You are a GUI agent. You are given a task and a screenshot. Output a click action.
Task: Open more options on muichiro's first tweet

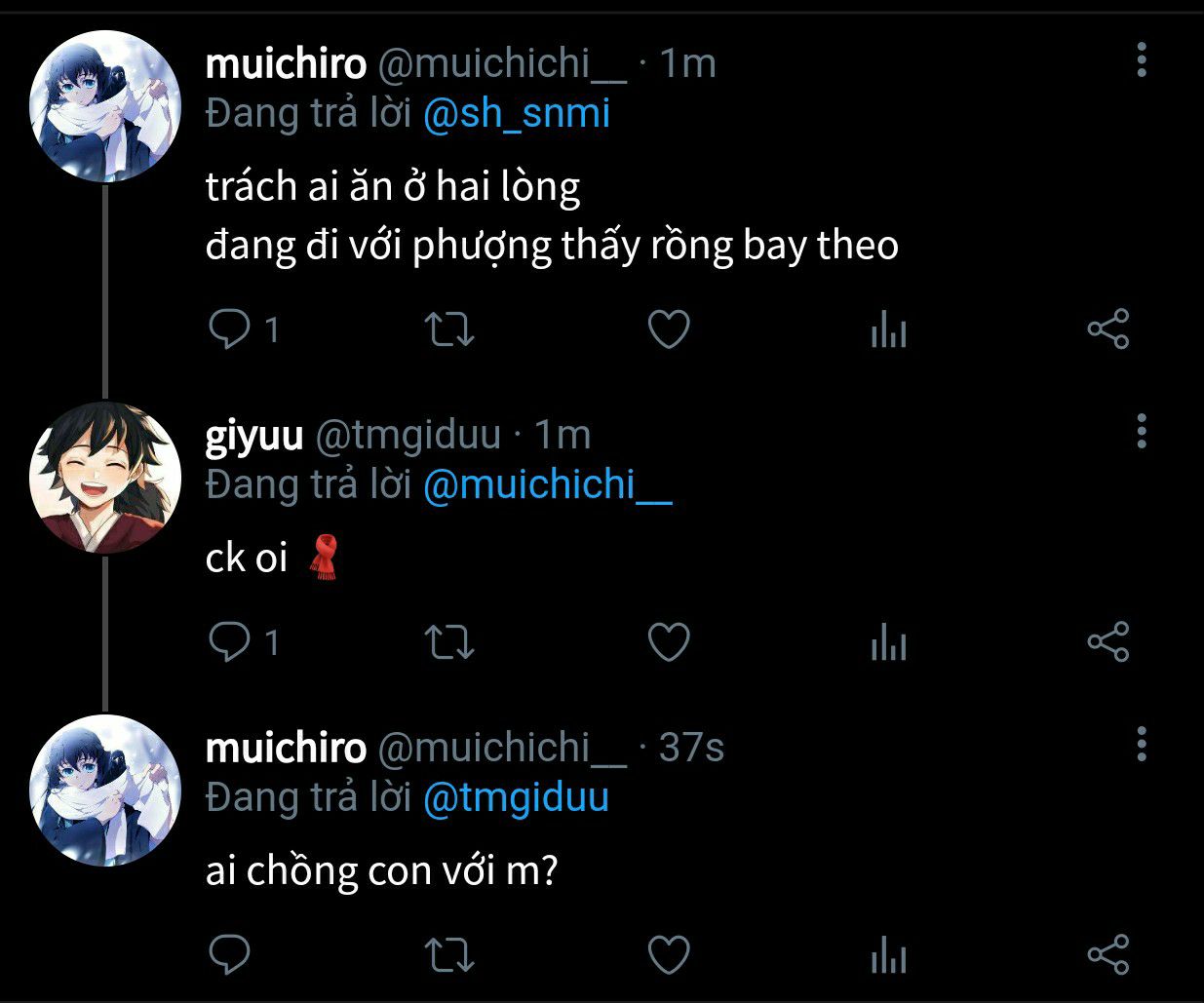coord(1142,60)
